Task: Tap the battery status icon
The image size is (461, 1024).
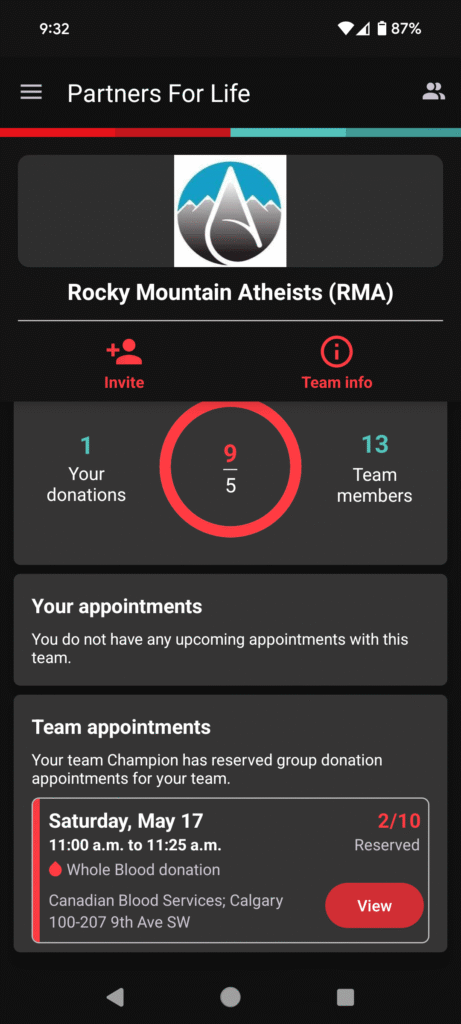Action: (x=382, y=29)
